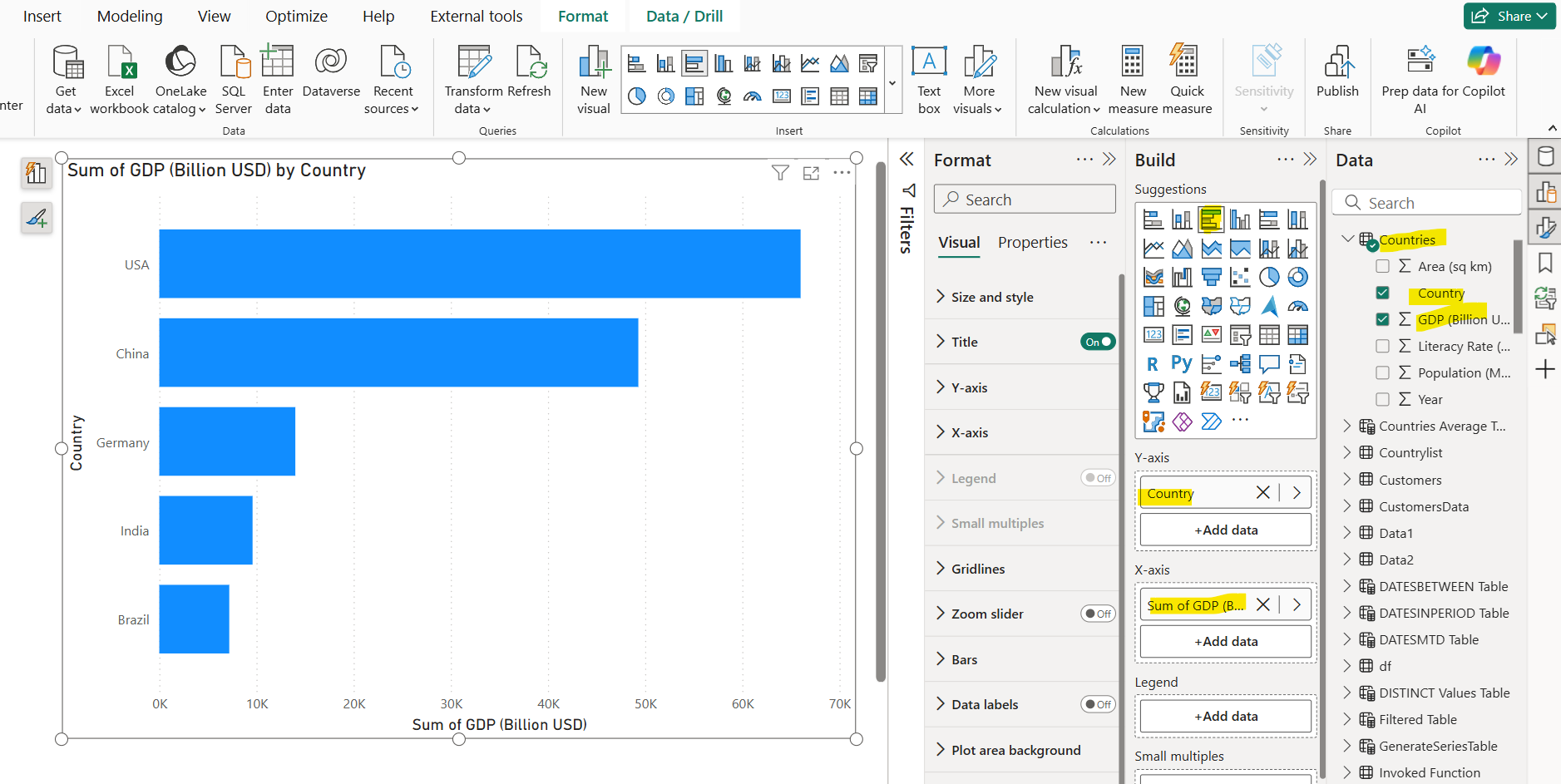Viewport: 1561px width, 784px height.
Task: Enable the Data labels toggle
Action: (1099, 703)
